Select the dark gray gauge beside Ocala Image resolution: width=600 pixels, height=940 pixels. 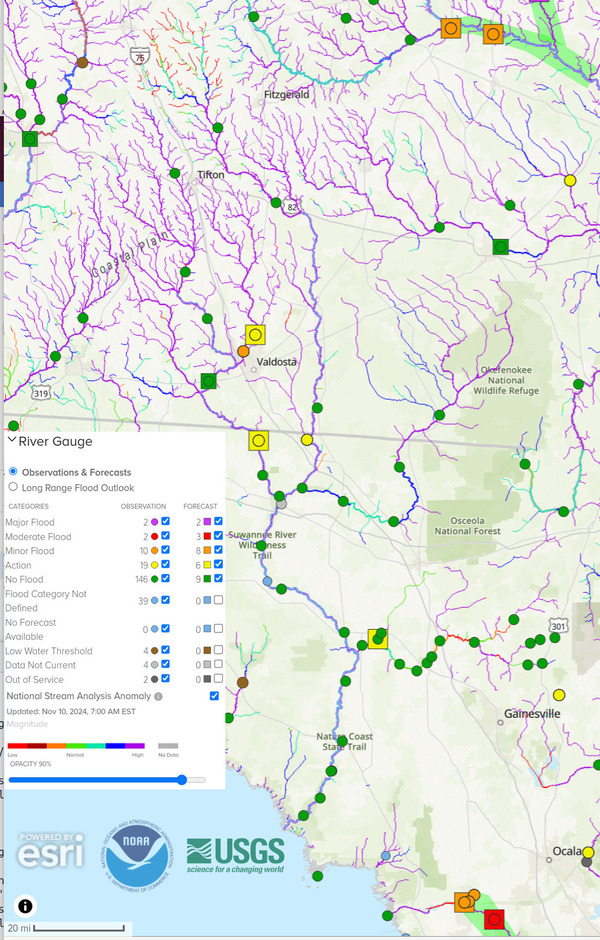[587, 862]
